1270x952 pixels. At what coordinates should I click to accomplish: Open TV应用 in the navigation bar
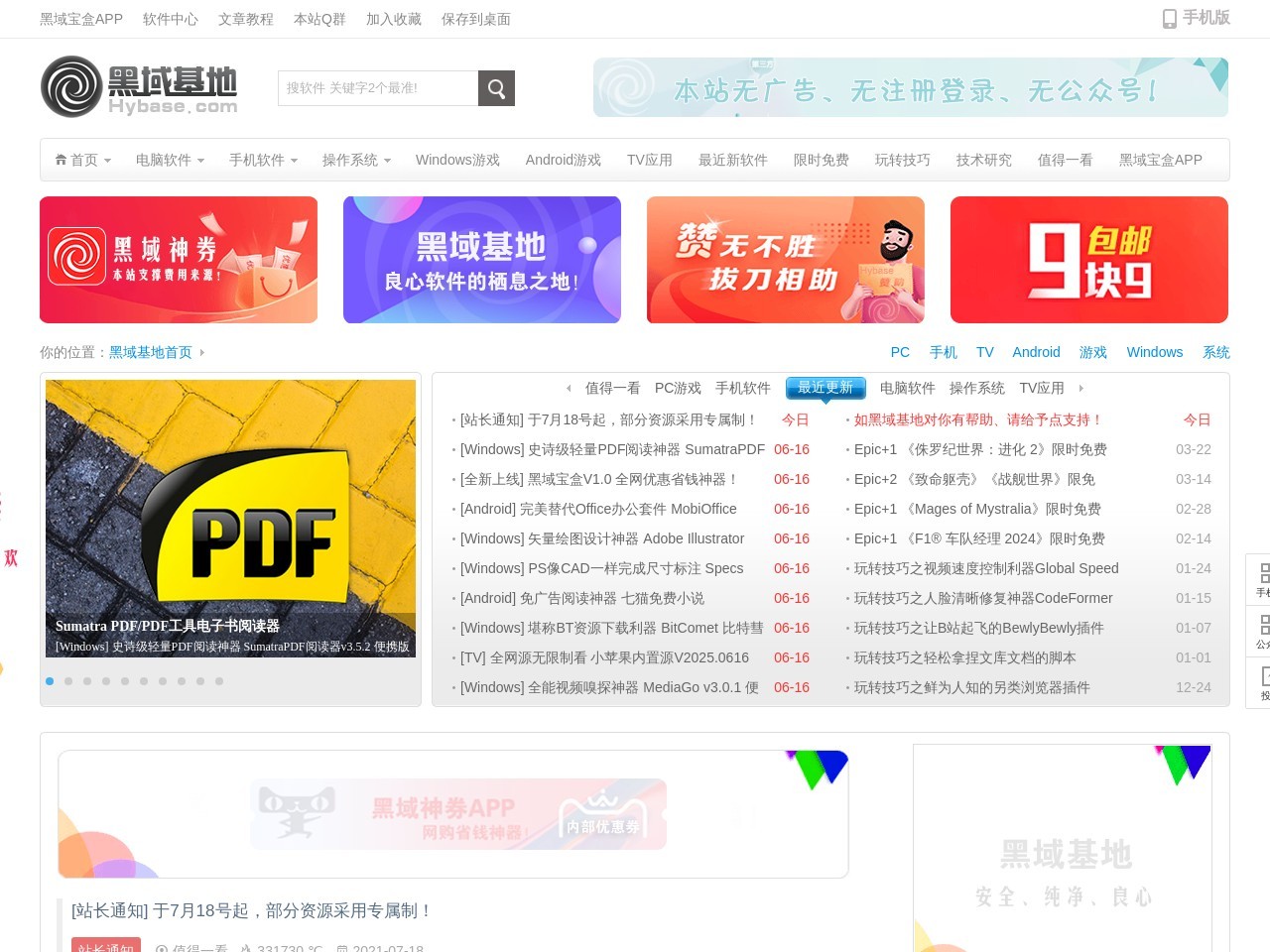[650, 160]
